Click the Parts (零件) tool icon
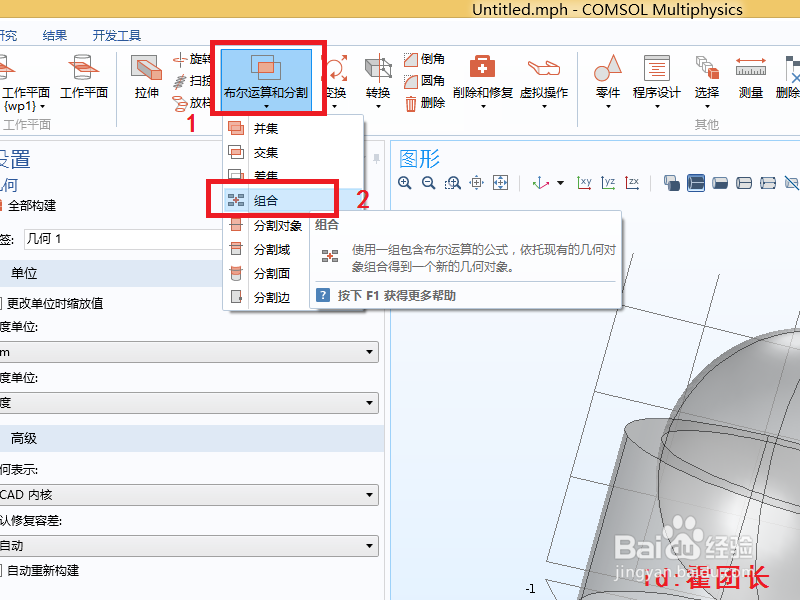Screen dimensions: 800x600 pyautogui.click(x=608, y=79)
